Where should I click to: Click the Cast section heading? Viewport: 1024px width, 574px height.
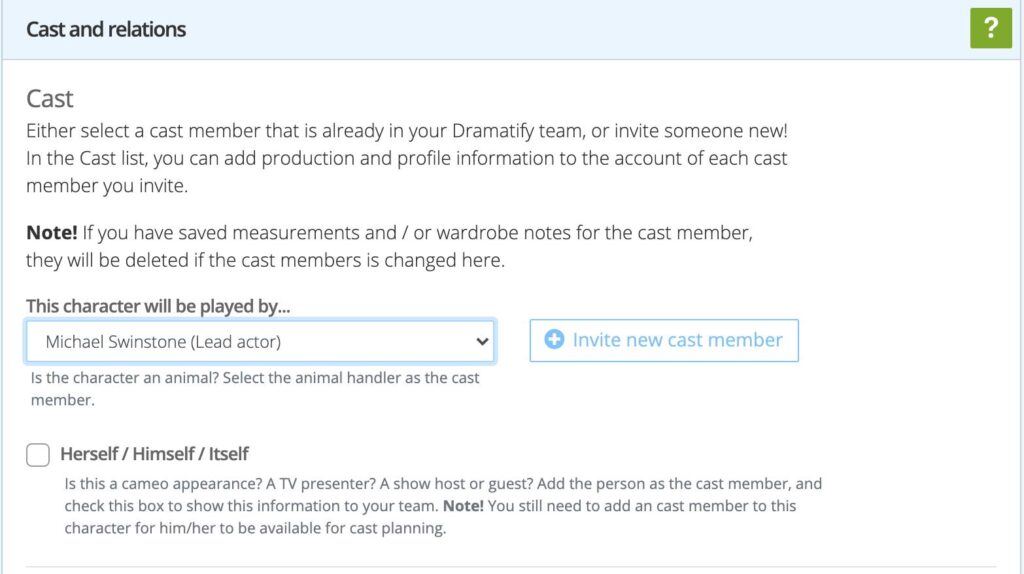(50, 99)
